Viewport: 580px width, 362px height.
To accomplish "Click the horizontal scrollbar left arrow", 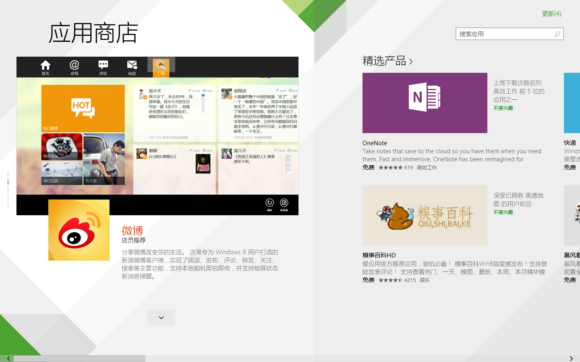I will (x=8, y=358).
